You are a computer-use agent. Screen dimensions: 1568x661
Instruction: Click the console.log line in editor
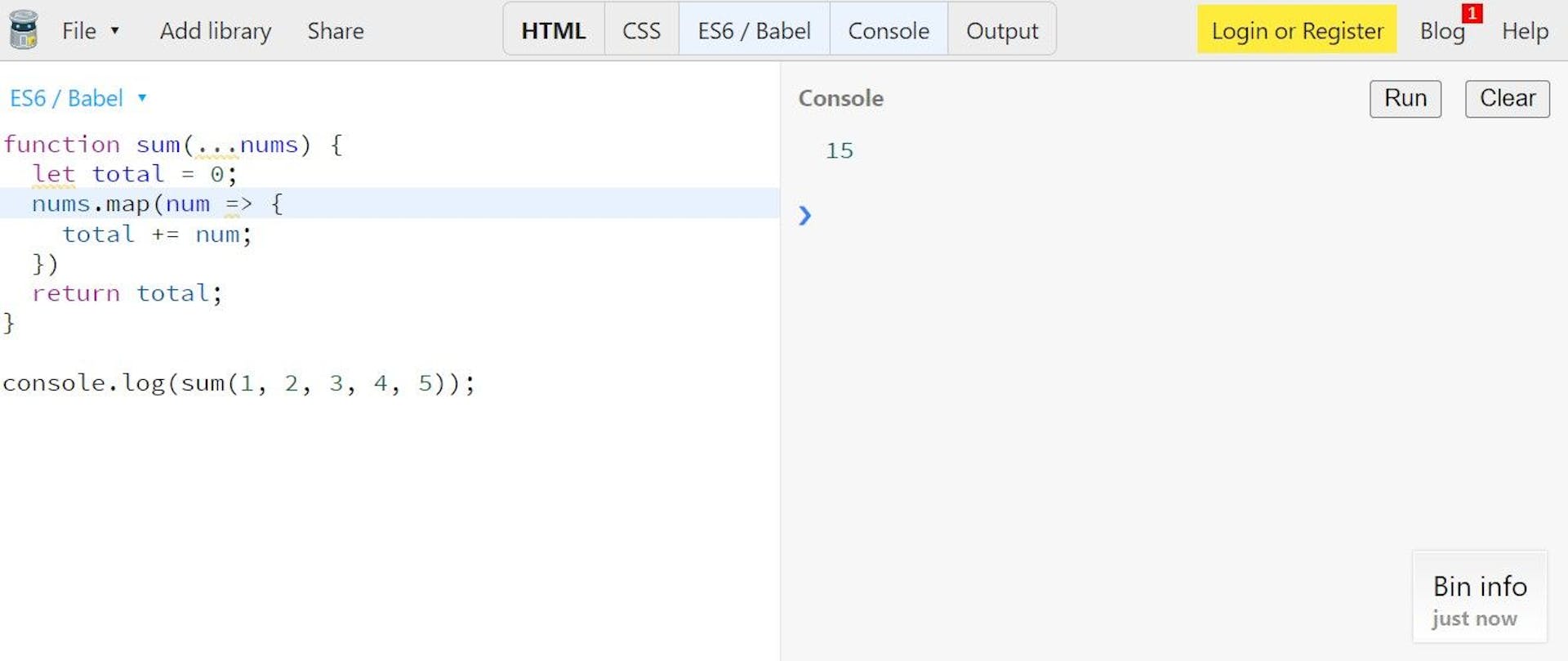point(238,383)
